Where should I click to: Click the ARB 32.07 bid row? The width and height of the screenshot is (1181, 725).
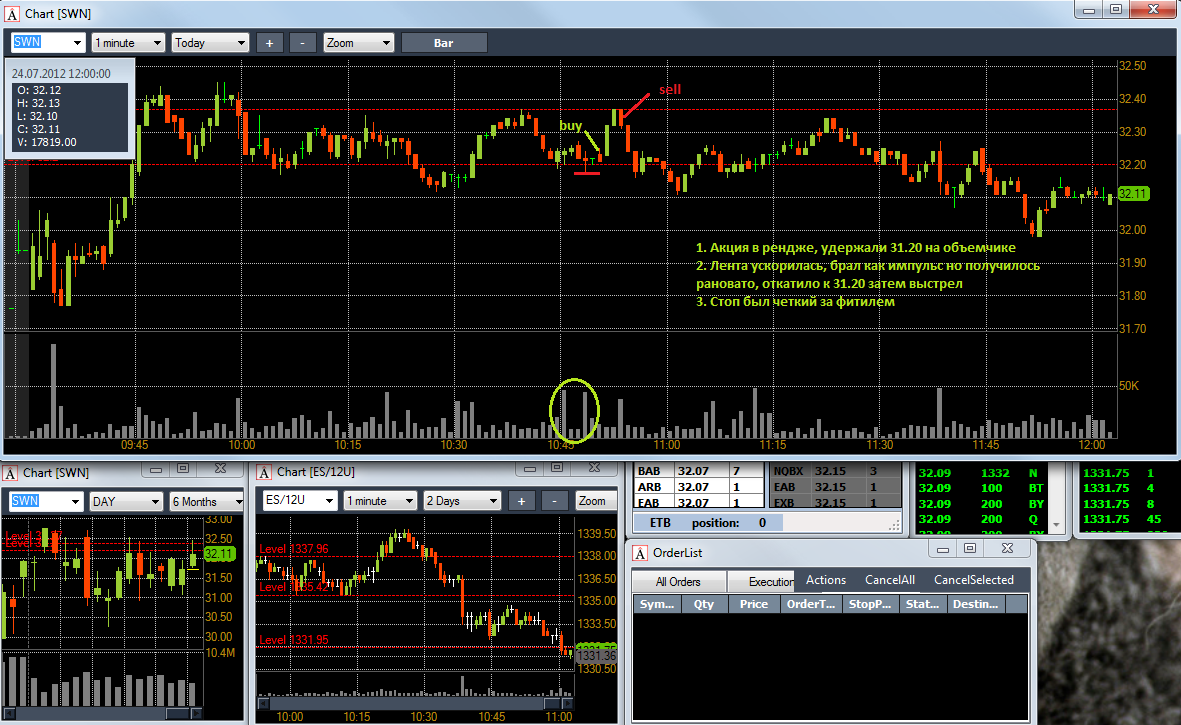[x=698, y=487]
